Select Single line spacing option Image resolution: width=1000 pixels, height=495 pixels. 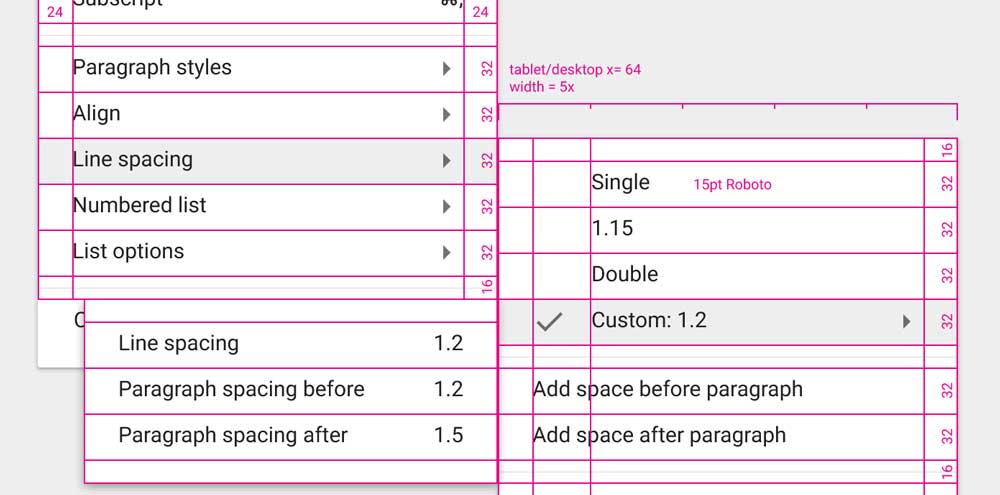[621, 183]
